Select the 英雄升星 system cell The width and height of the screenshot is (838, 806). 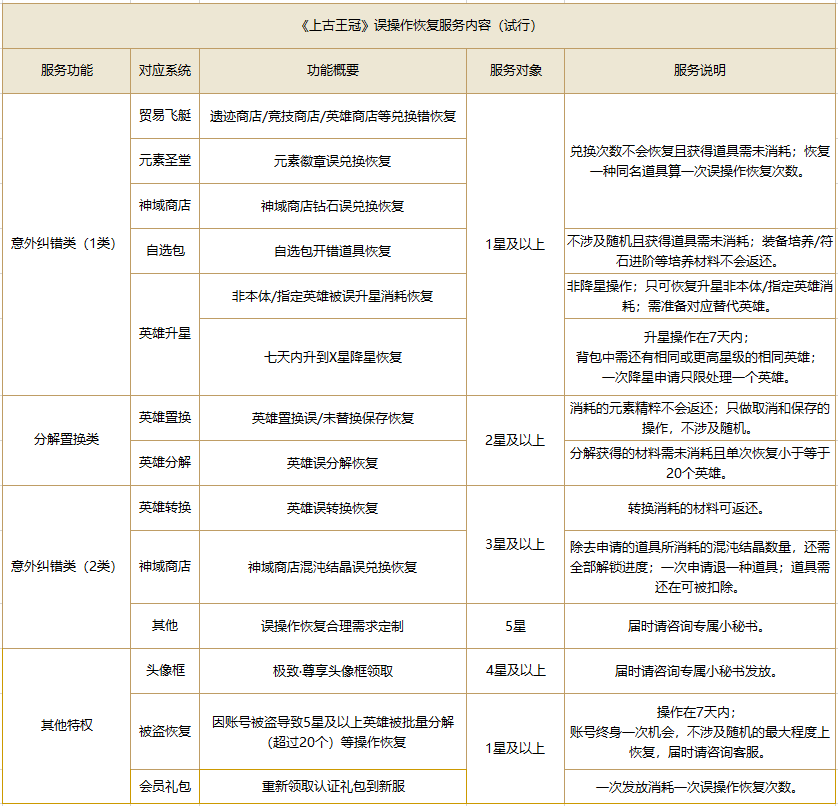(x=165, y=334)
